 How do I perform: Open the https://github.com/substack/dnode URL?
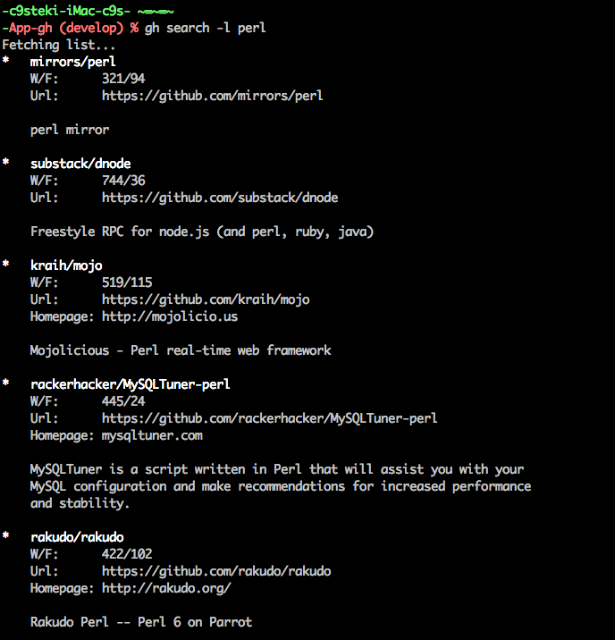220,198
